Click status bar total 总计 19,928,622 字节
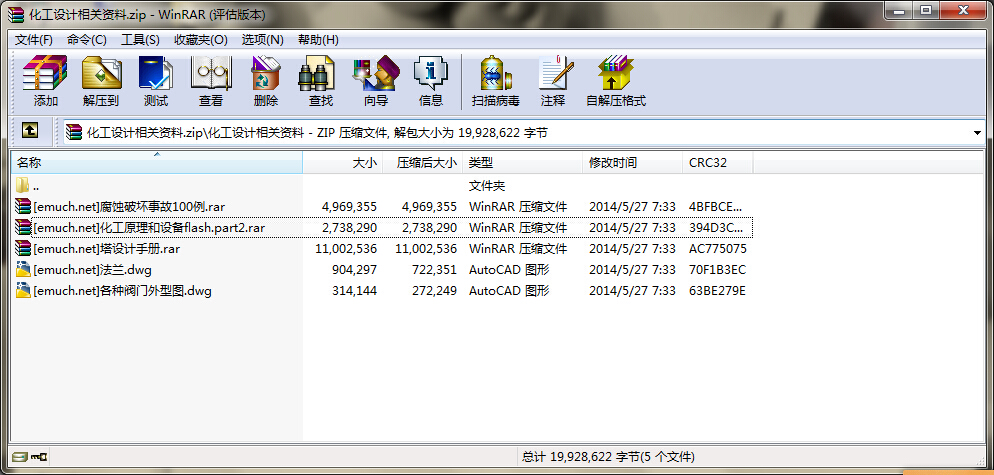994x475 pixels. coord(609,457)
